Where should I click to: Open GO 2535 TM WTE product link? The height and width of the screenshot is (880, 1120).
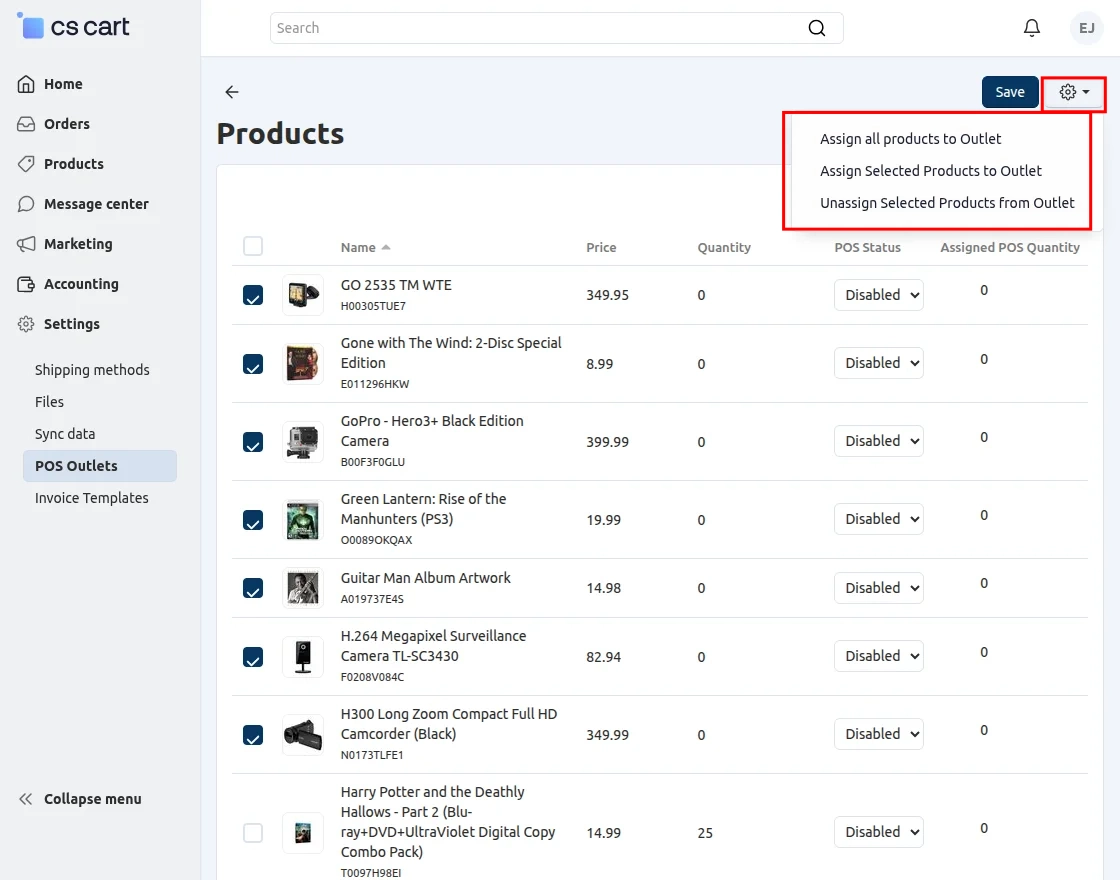click(x=396, y=285)
